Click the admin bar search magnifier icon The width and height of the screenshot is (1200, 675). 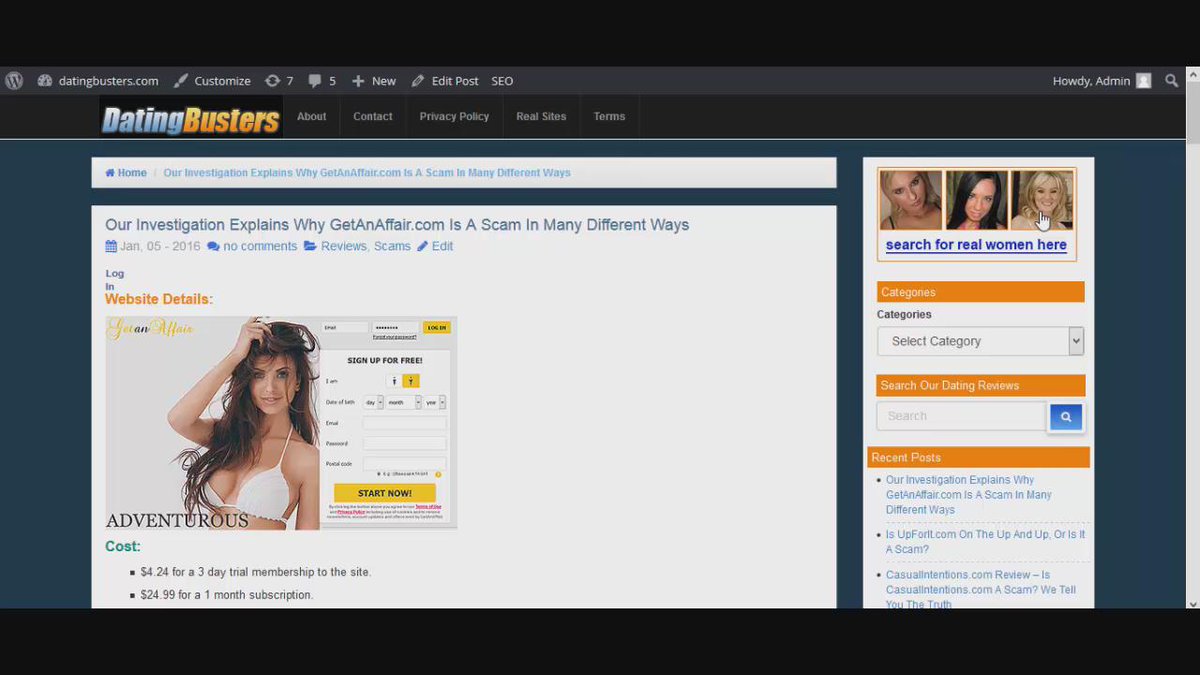(x=1172, y=81)
